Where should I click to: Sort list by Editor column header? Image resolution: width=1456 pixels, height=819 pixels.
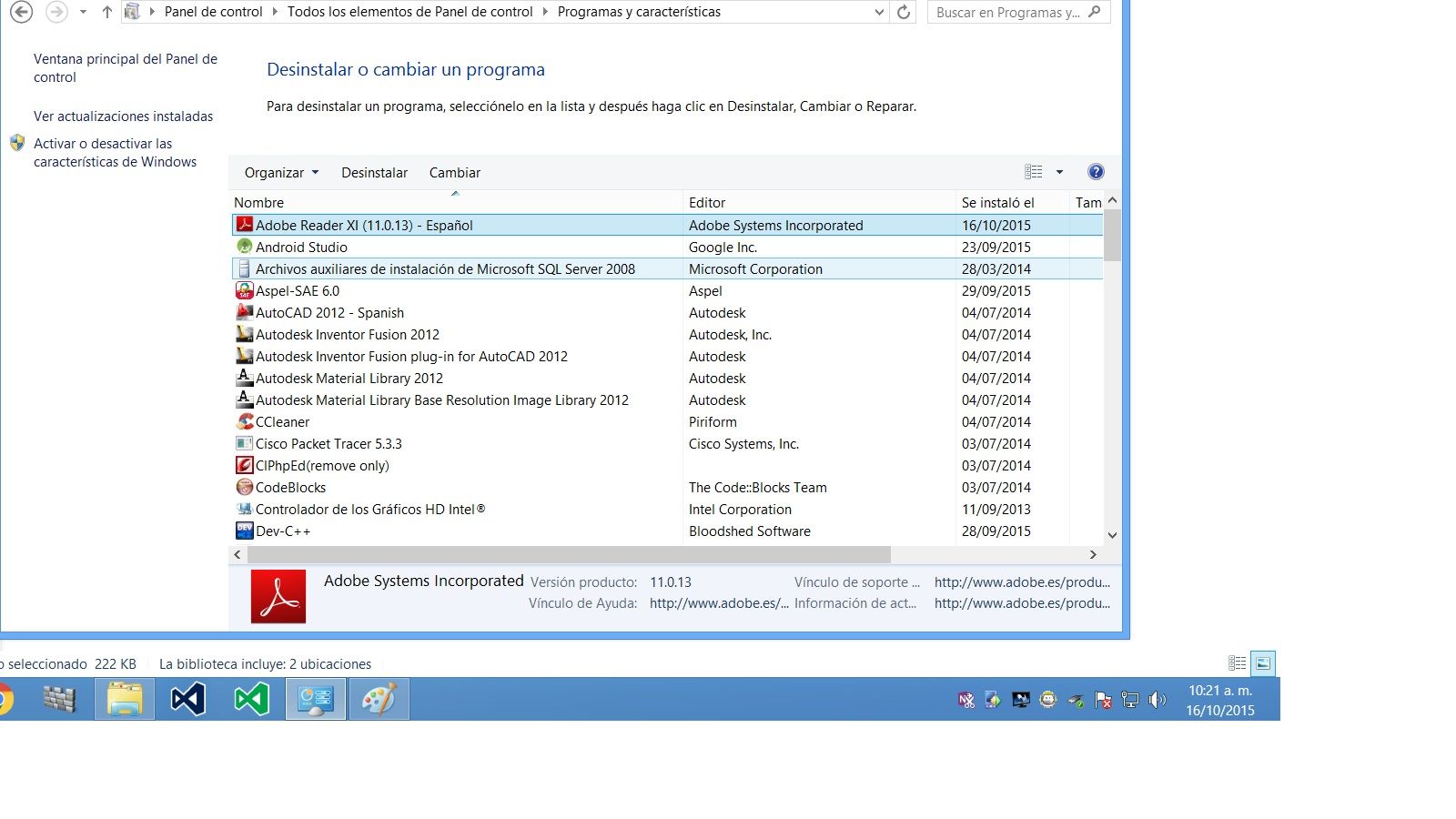[x=707, y=203]
